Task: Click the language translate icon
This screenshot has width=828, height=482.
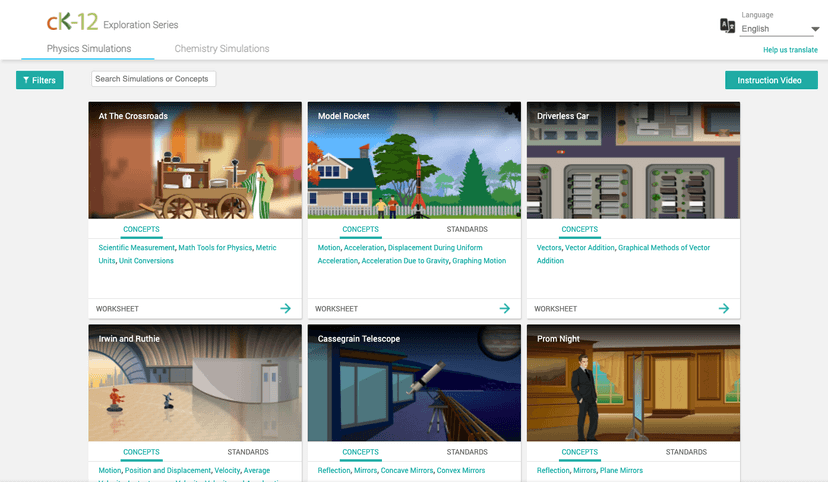Action: tap(727, 26)
